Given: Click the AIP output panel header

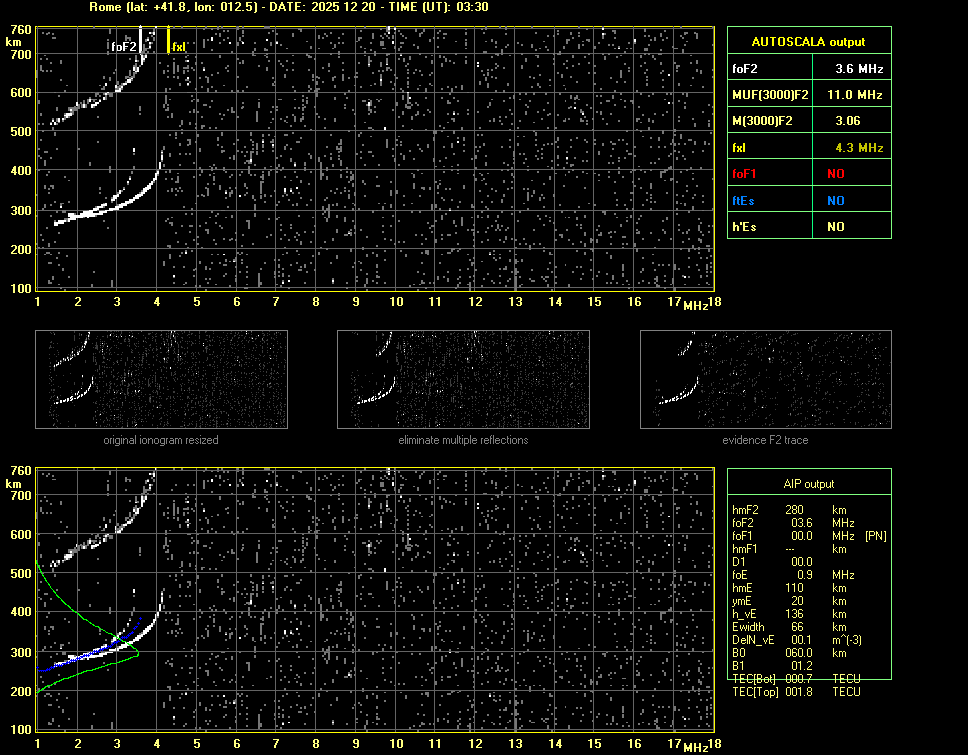Looking at the screenshot, I should 808,484.
